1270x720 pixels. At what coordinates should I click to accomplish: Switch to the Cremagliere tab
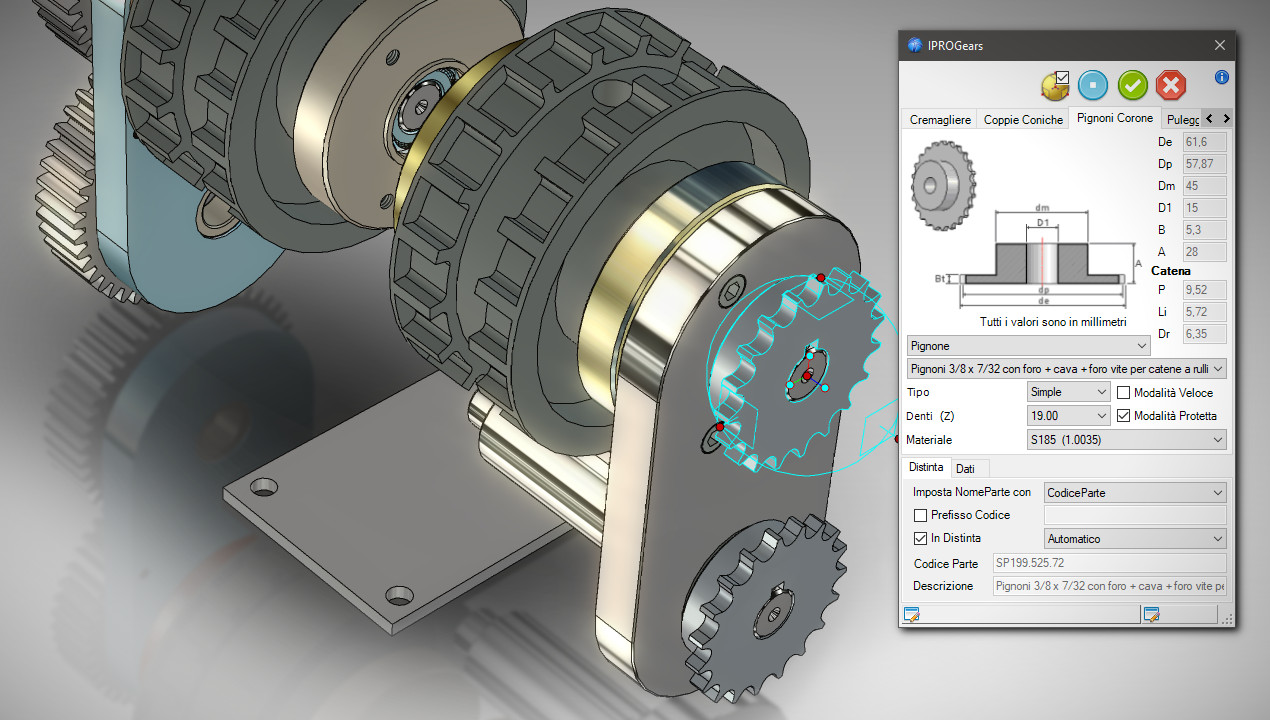coord(940,119)
